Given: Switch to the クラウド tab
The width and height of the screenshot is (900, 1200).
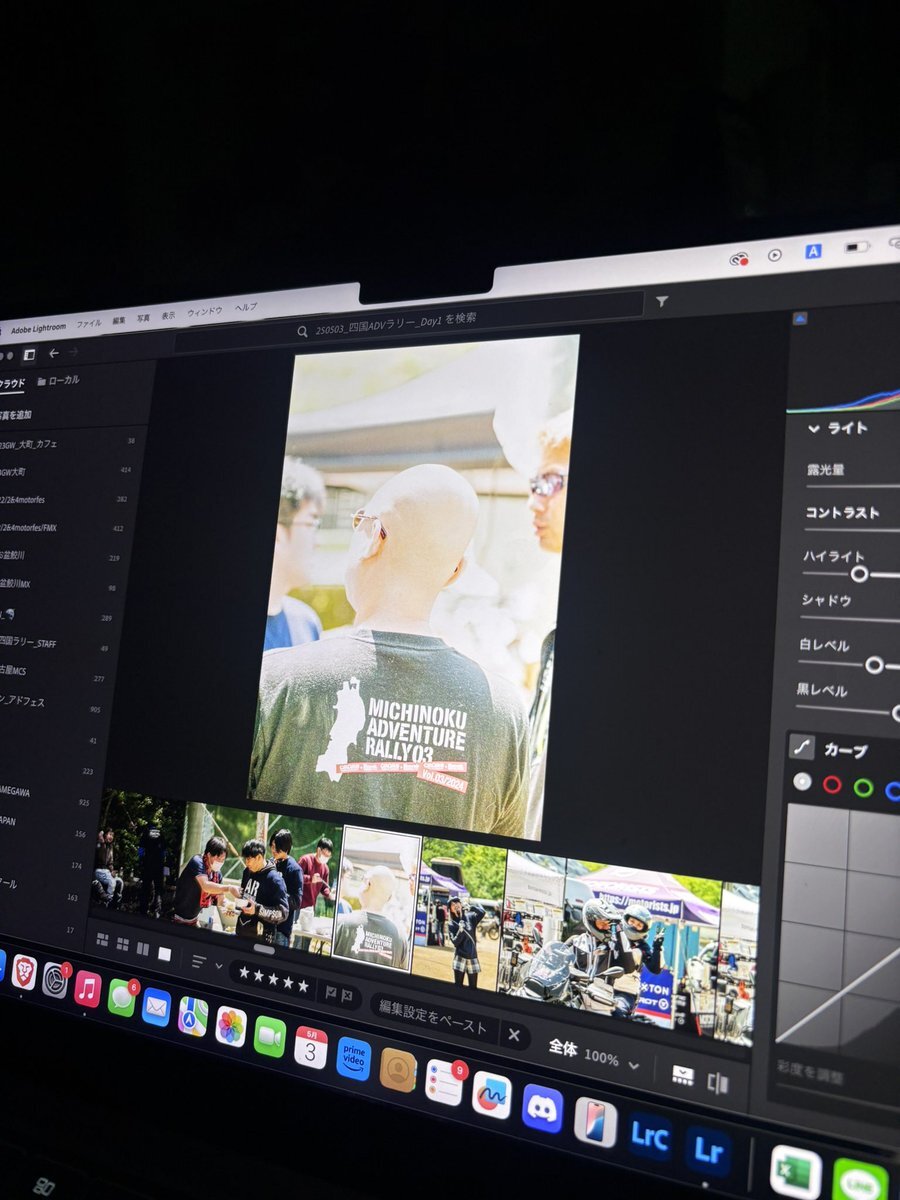Looking at the screenshot, I should 13,383.
